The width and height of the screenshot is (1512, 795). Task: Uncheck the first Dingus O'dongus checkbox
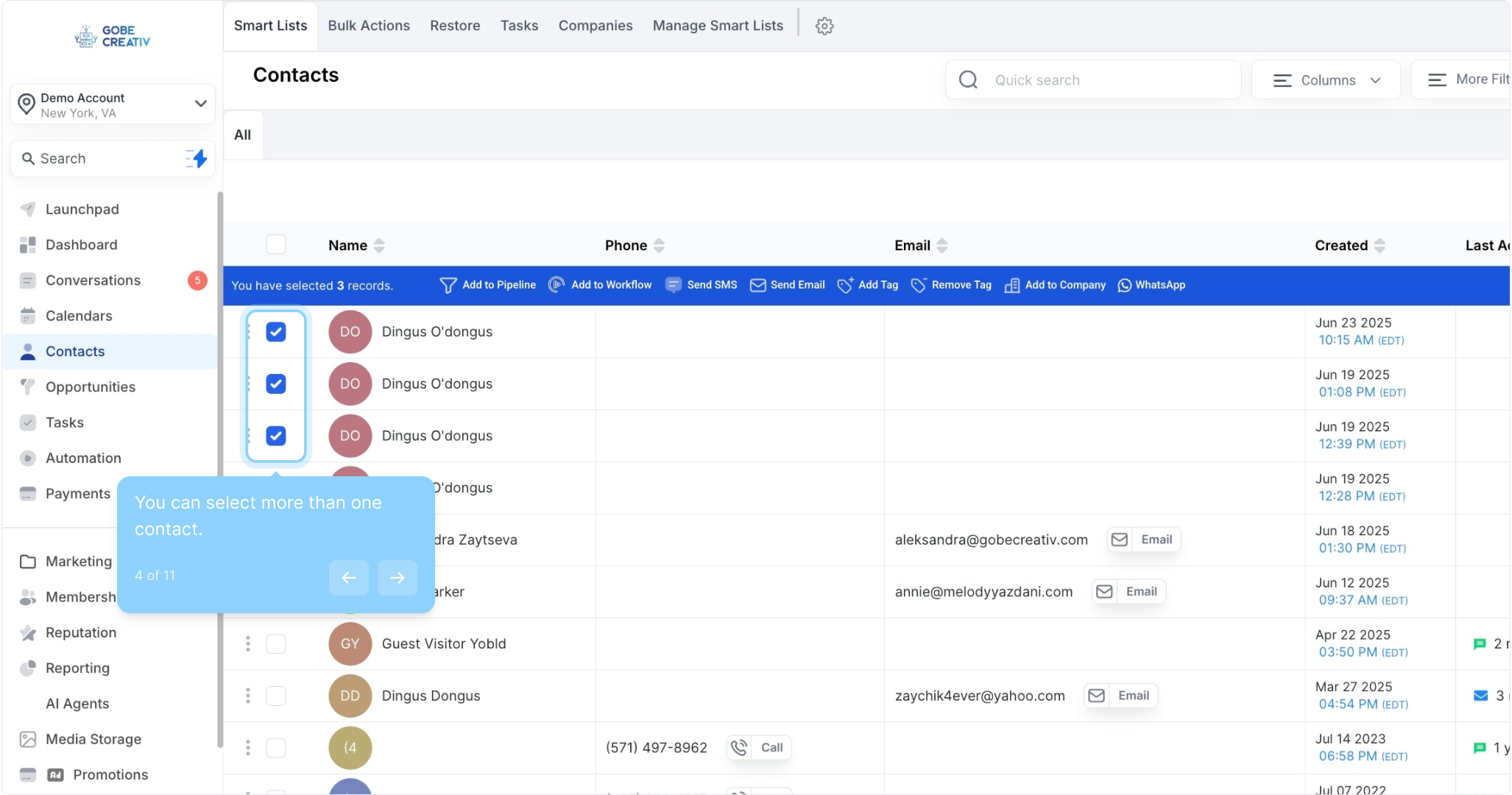coord(276,332)
